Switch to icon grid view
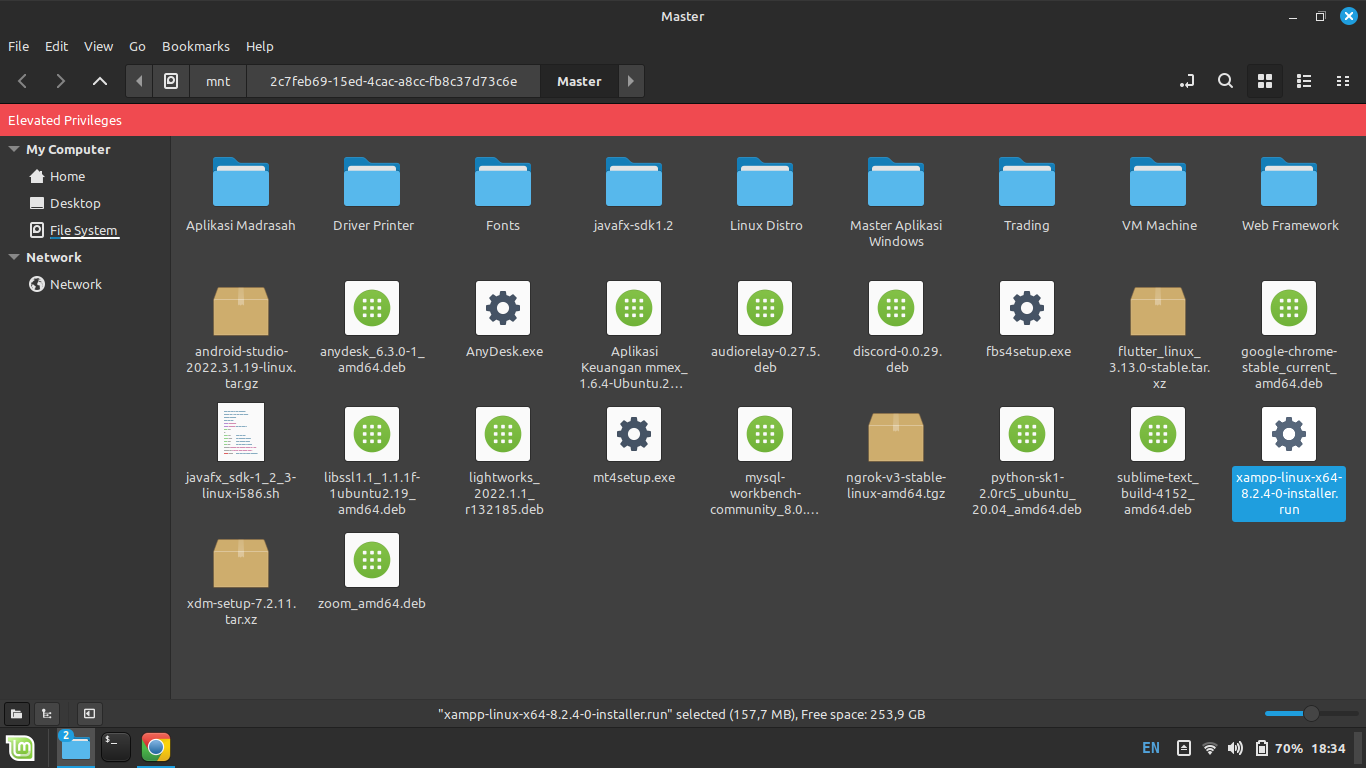 pyautogui.click(x=1264, y=81)
